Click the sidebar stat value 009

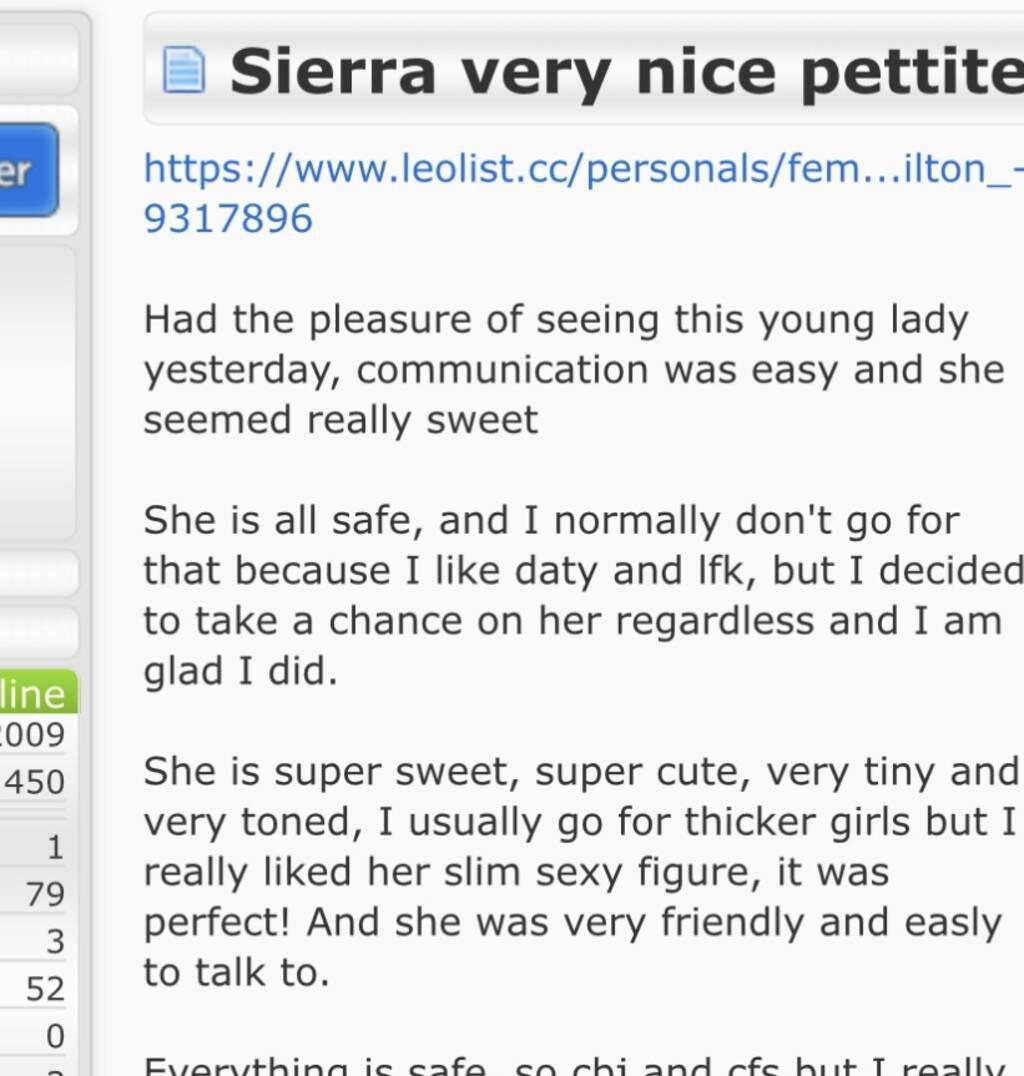36,735
